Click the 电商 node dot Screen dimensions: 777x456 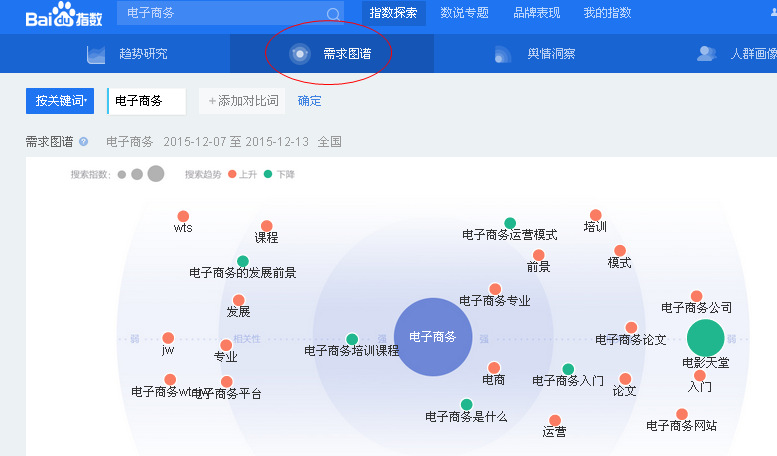click(494, 368)
